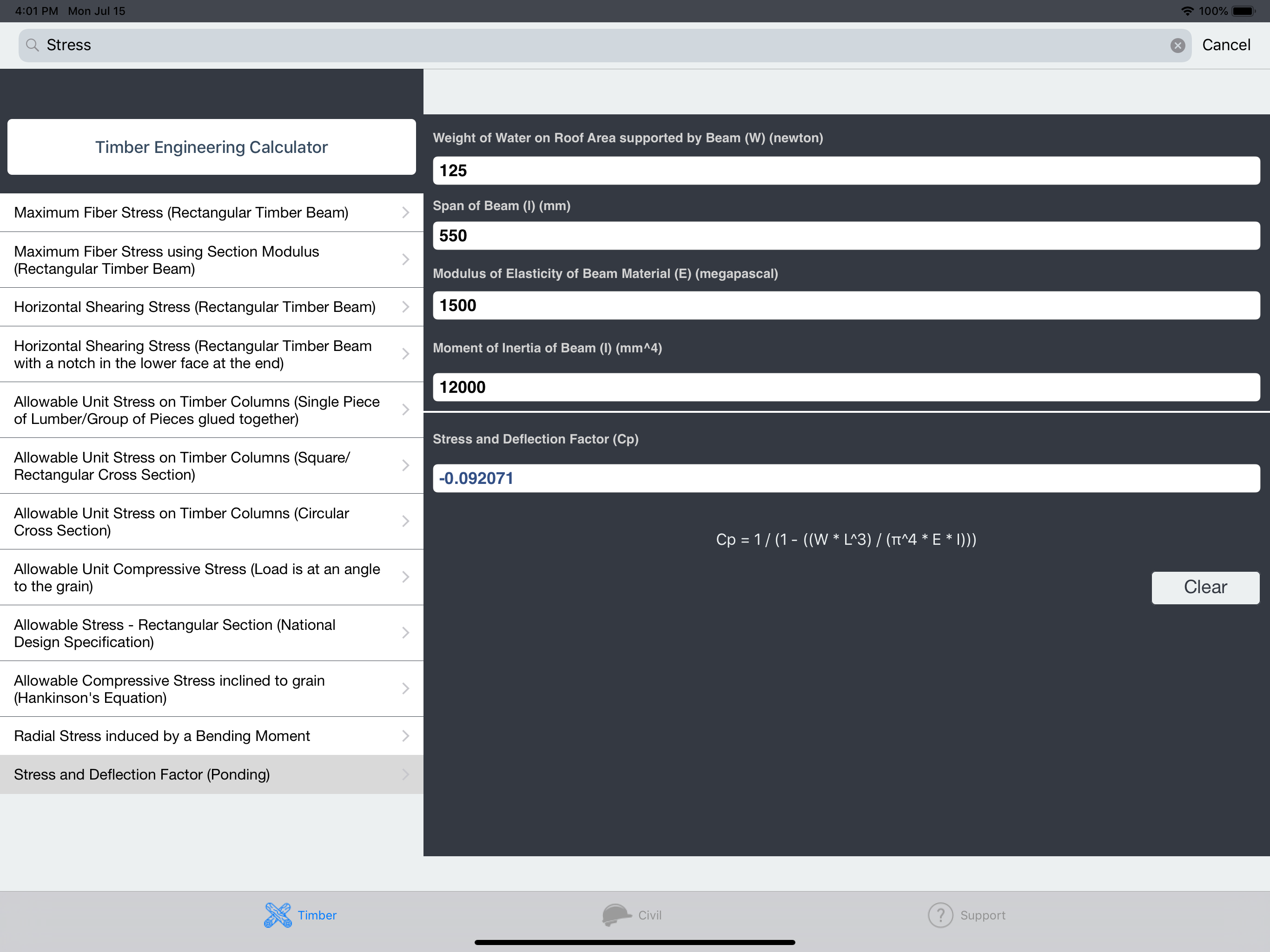Focus Moment of Inertia field showing 12000

(846, 387)
